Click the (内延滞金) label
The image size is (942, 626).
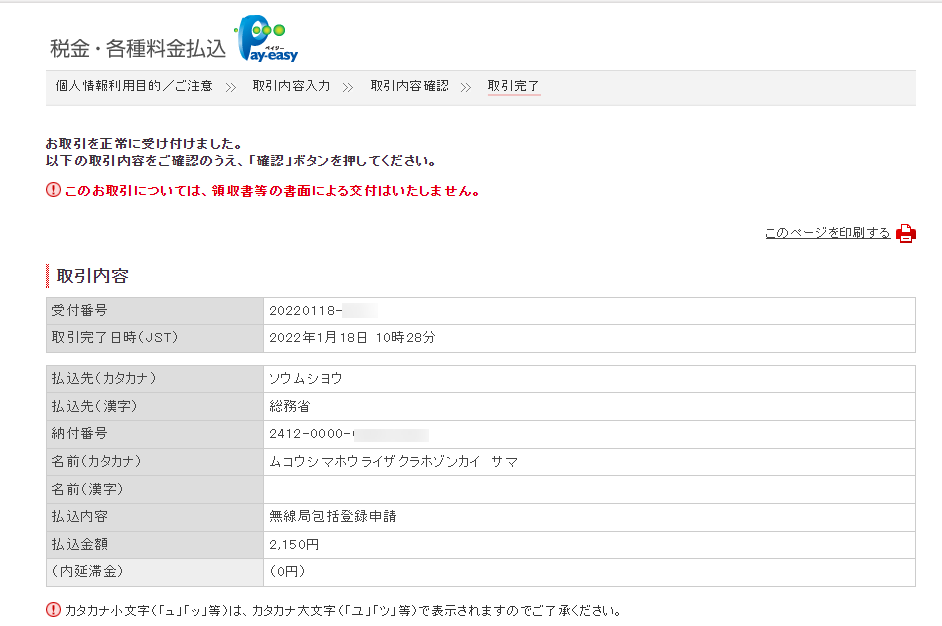tap(87, 571)
